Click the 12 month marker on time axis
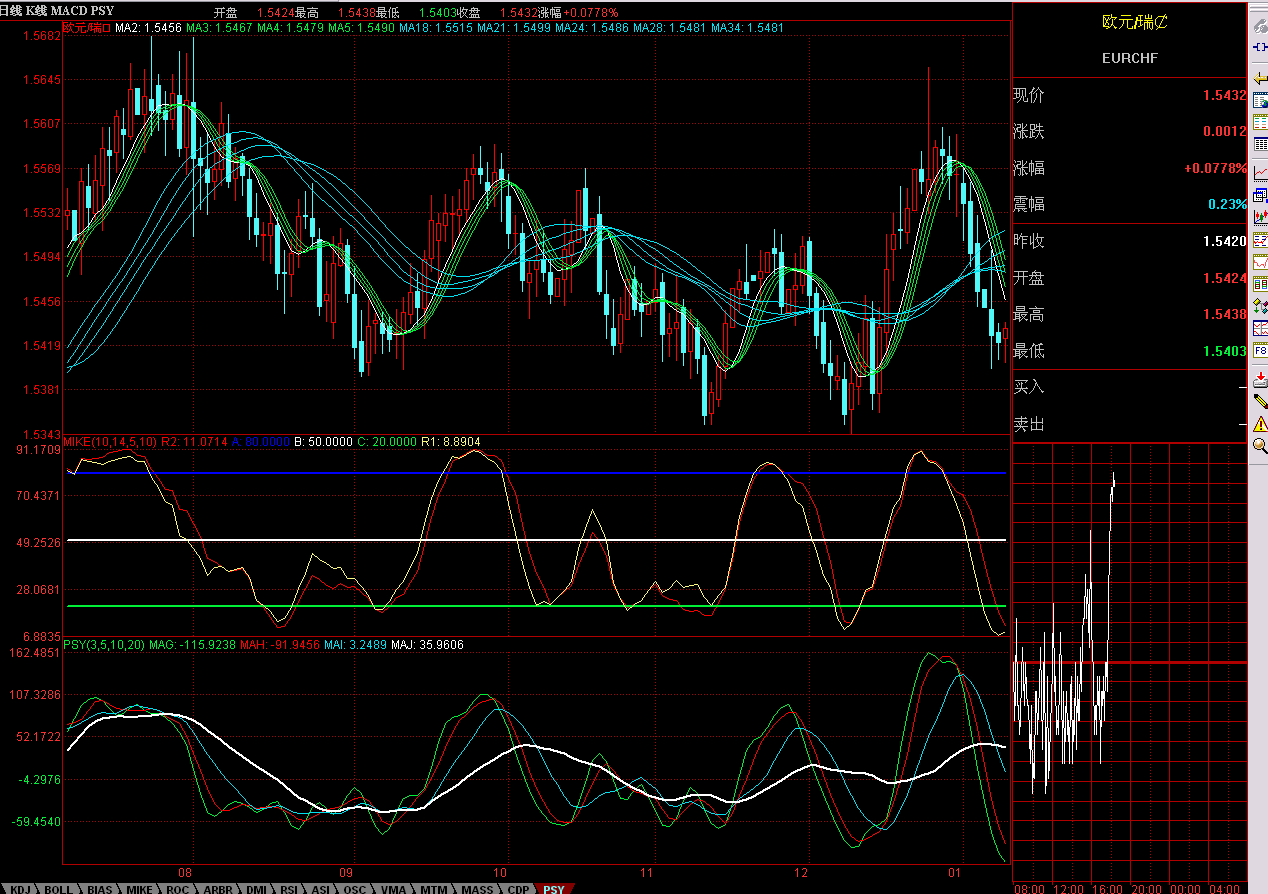The image size is (1268, 894). click(801, 872)
